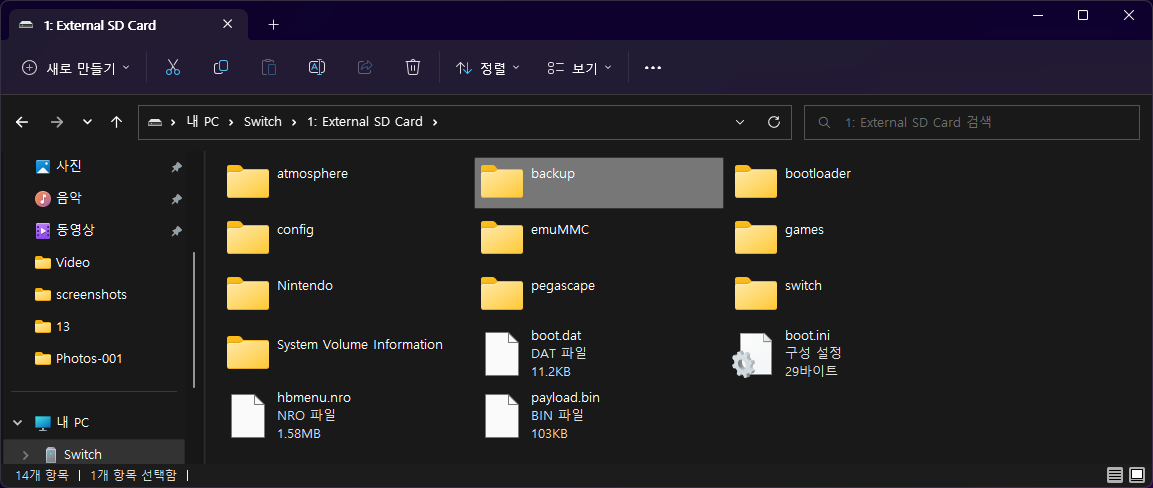Click the navigation pane scrollbar

(x=194, y=320)
